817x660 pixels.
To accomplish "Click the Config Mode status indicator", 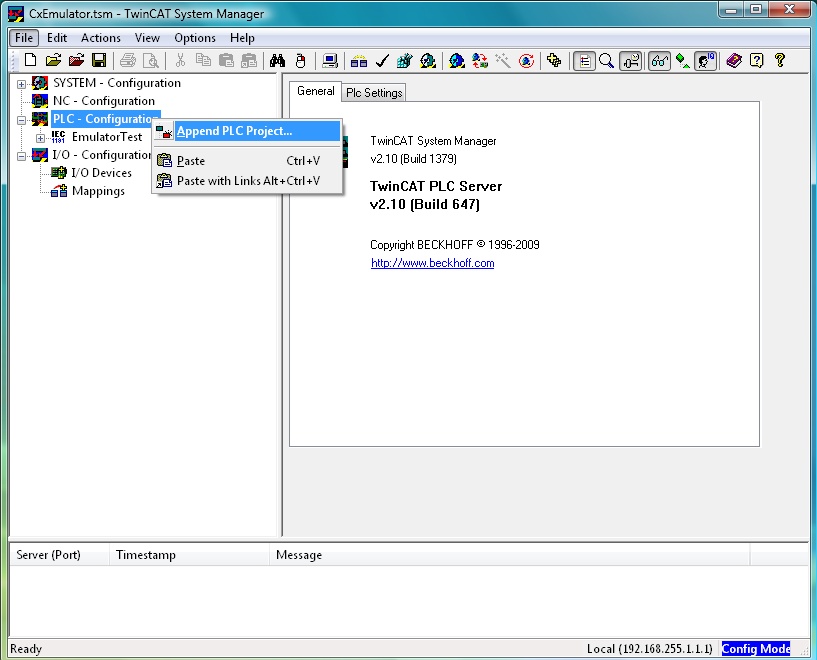I will pyautogui.click(x=756, y=649).
